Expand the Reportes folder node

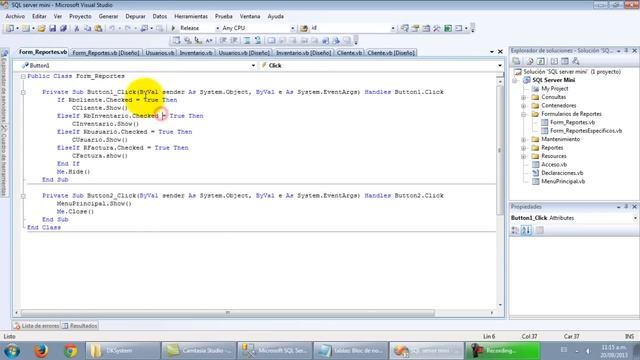click(x=524, y=148)
